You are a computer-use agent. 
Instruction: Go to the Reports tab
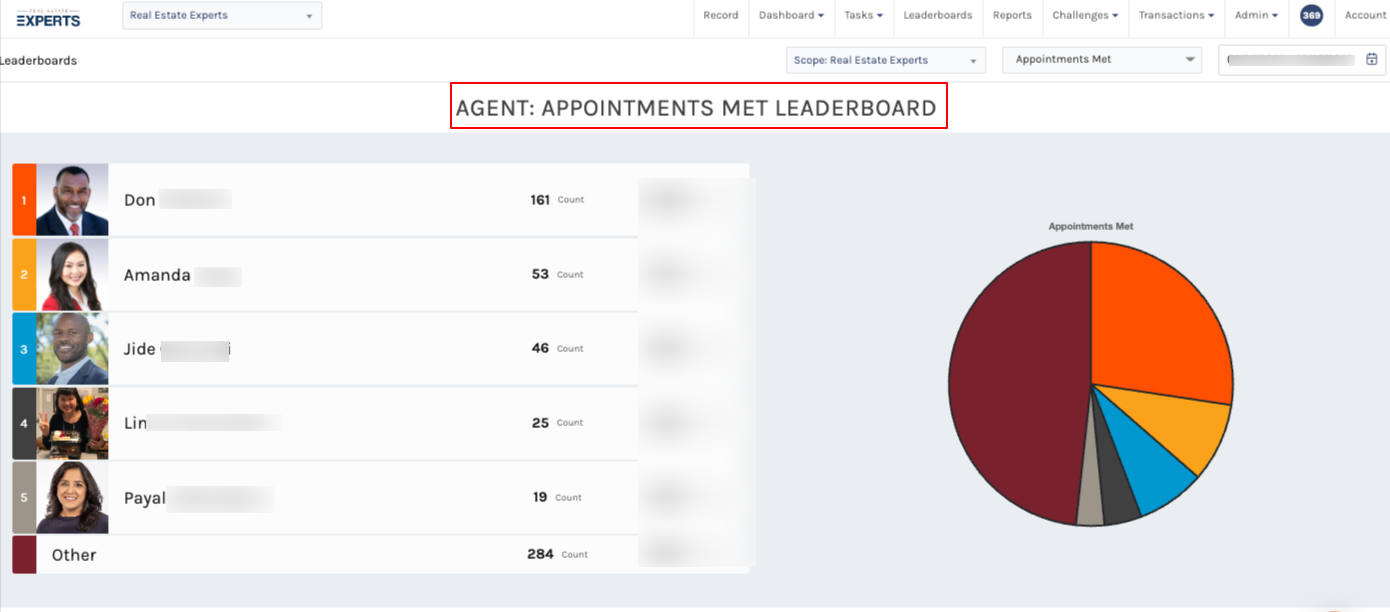[1012, 16]
